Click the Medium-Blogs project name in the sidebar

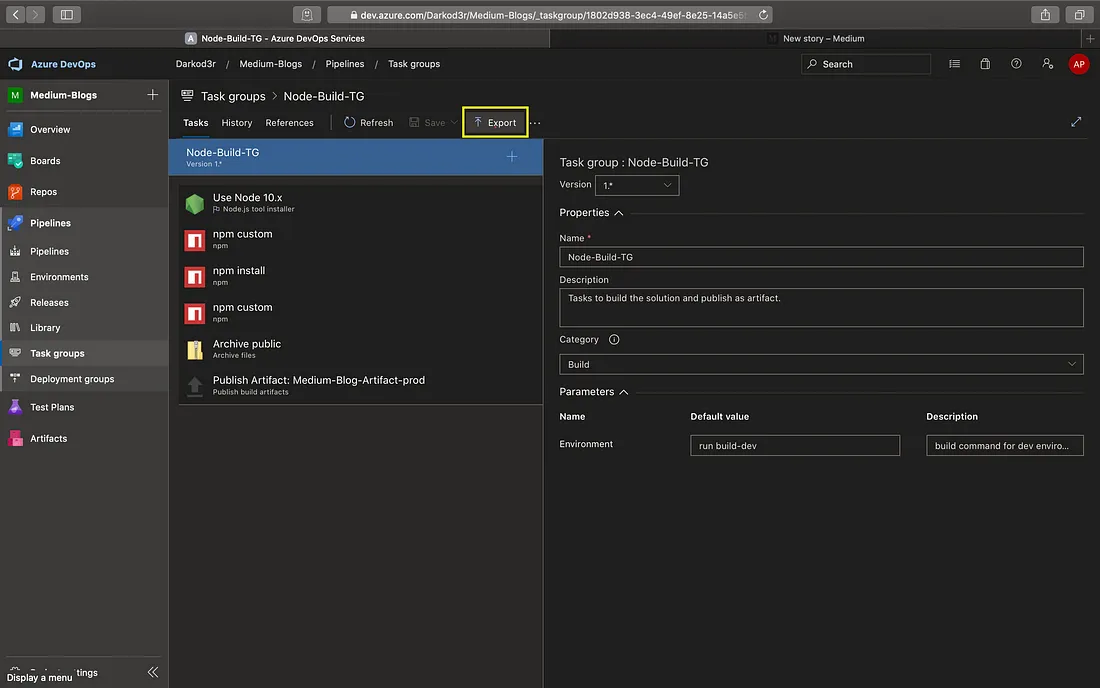click(63, 95)
